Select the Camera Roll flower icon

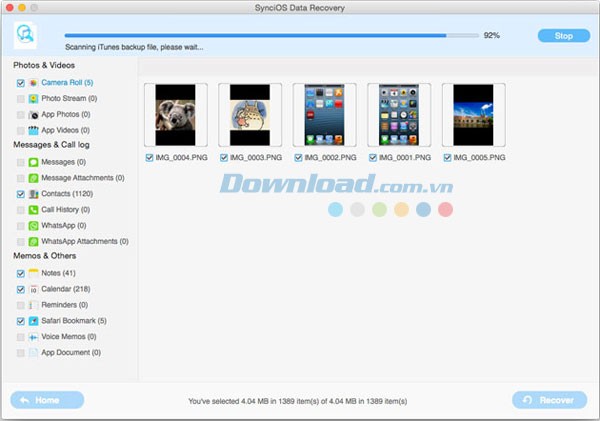pyautogui.click(x=34, y=83)
